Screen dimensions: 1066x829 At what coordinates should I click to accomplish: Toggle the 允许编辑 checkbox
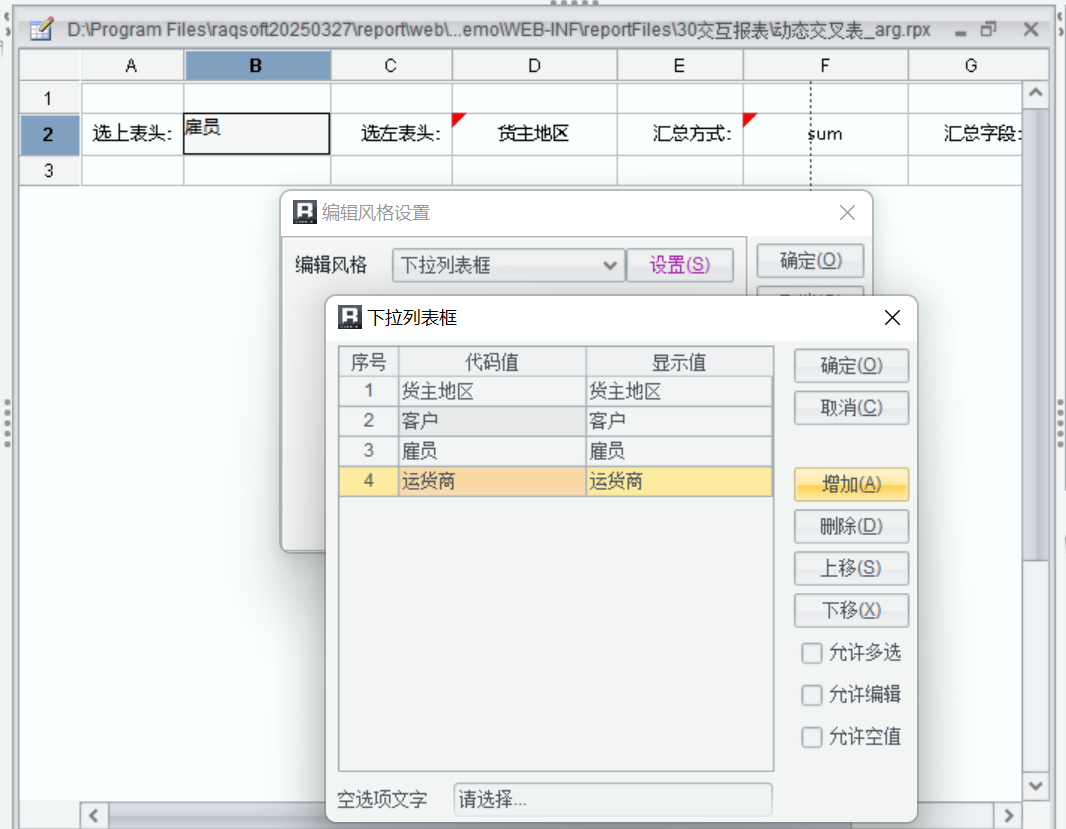[812, 695]
